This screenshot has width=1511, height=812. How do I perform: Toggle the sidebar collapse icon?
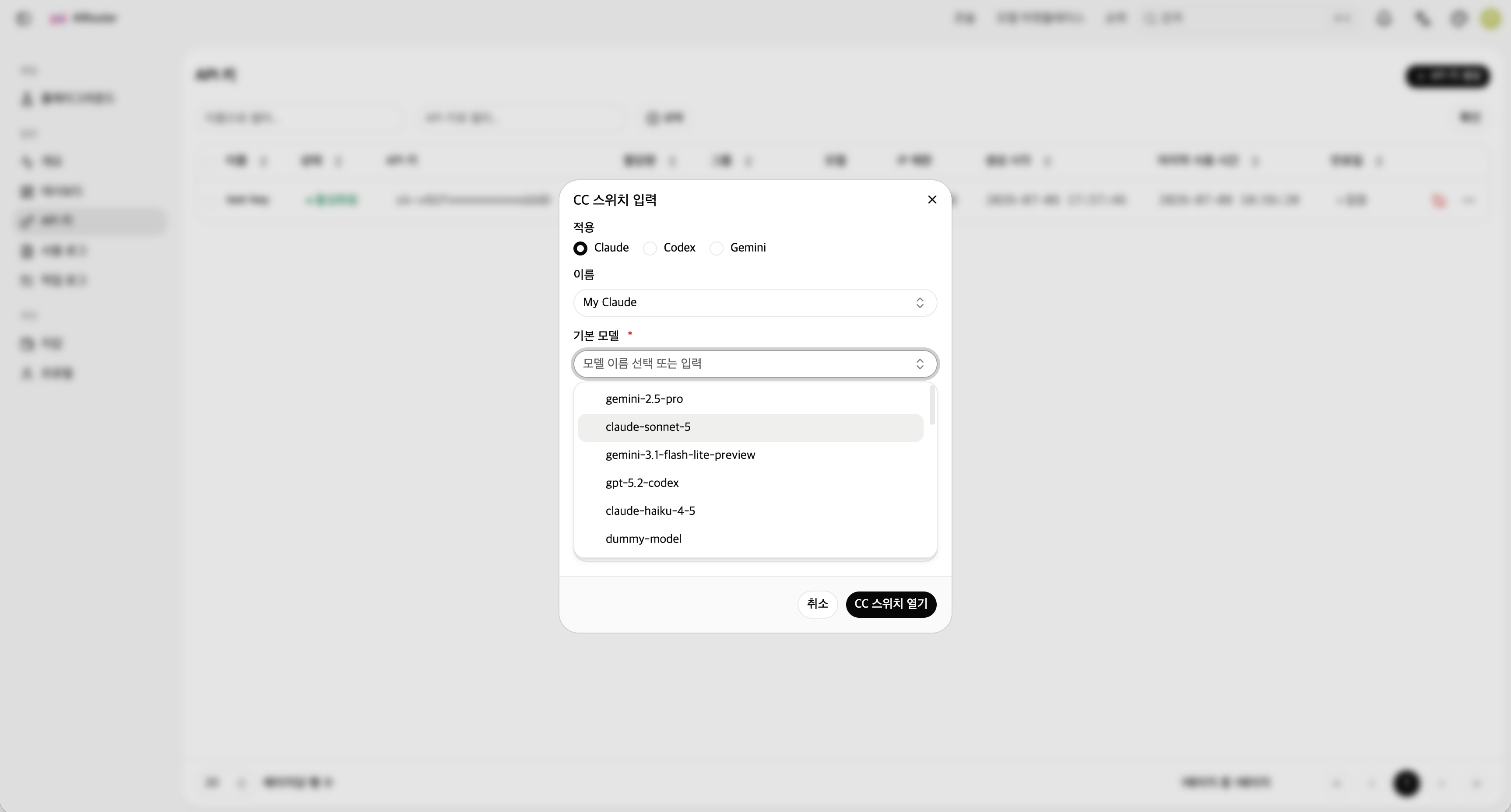(x=23, y=19)
